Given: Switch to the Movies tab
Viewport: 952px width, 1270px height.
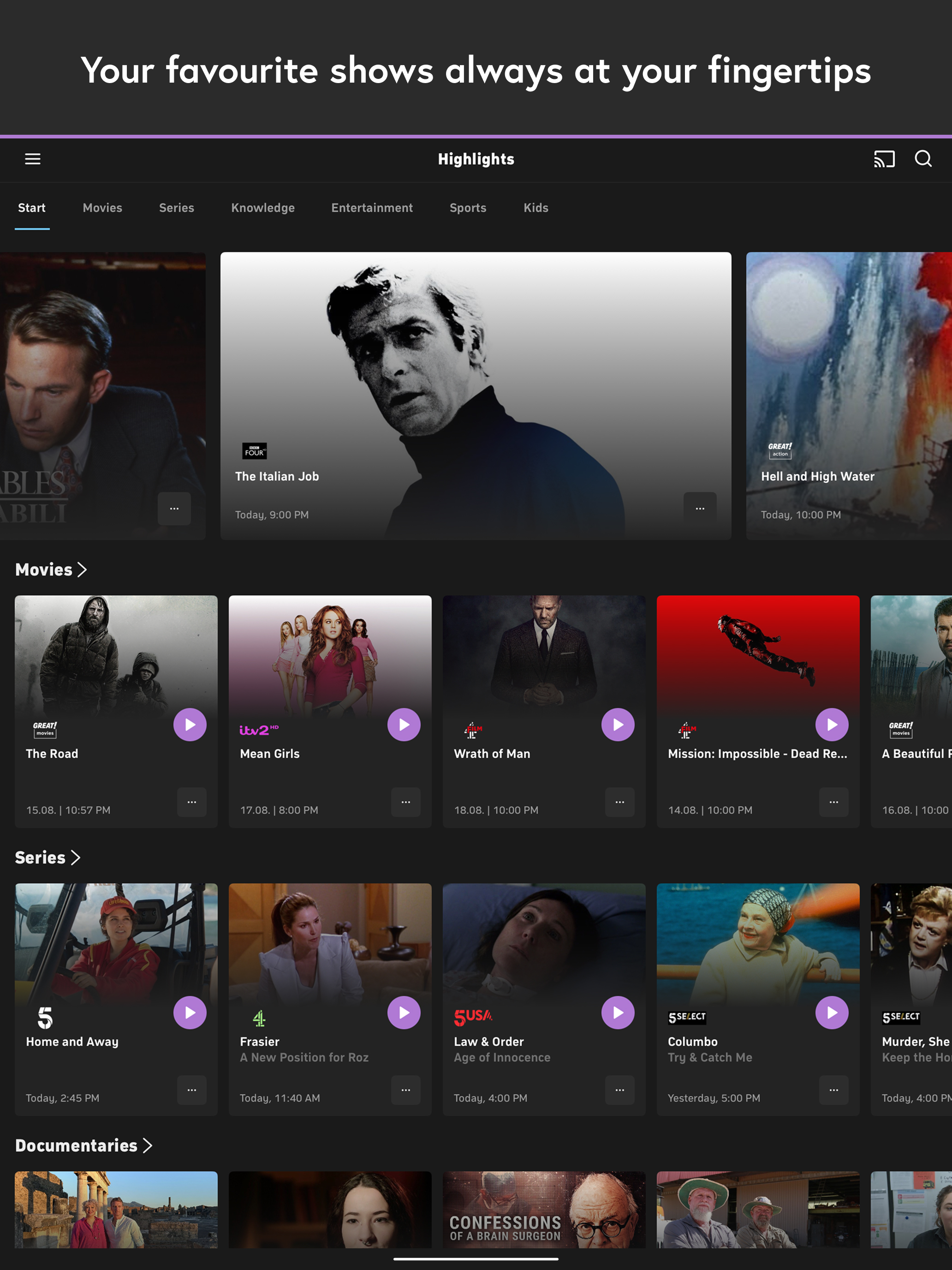Looking at the screenshot, I should pos(102,208).
